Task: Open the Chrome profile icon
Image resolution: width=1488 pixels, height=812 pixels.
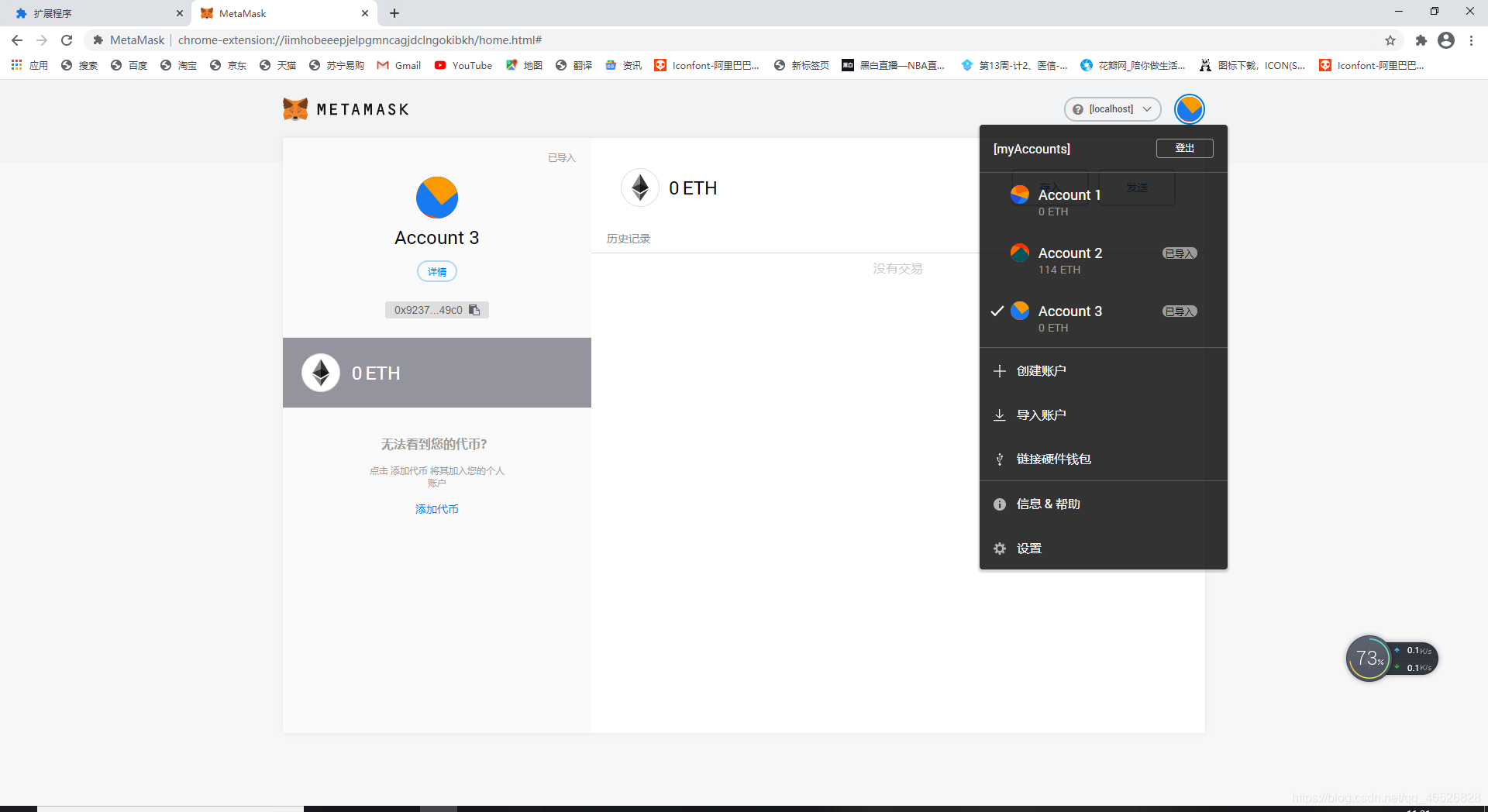Action: point(1446,40)
